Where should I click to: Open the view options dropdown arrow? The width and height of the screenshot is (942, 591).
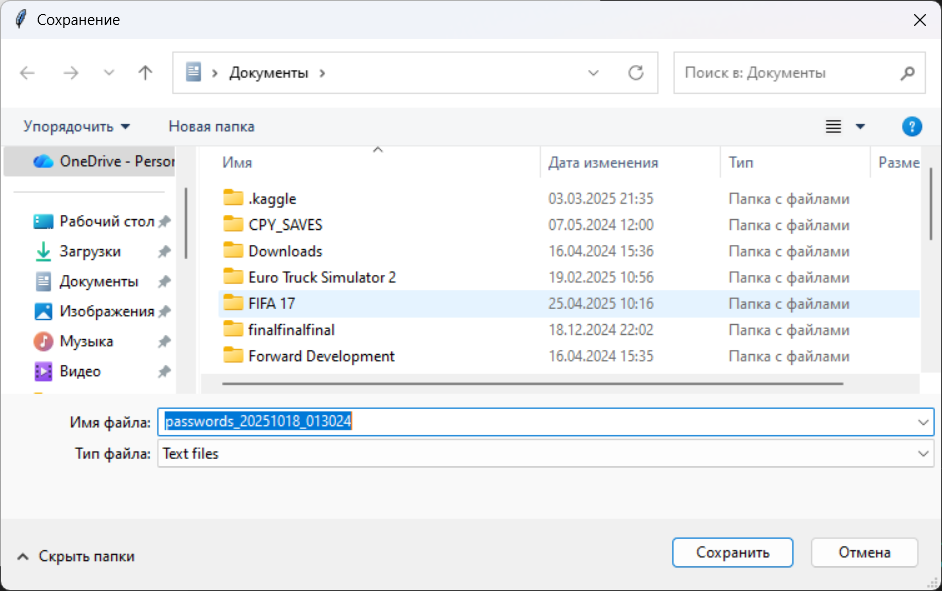click(x=860, y=127)
